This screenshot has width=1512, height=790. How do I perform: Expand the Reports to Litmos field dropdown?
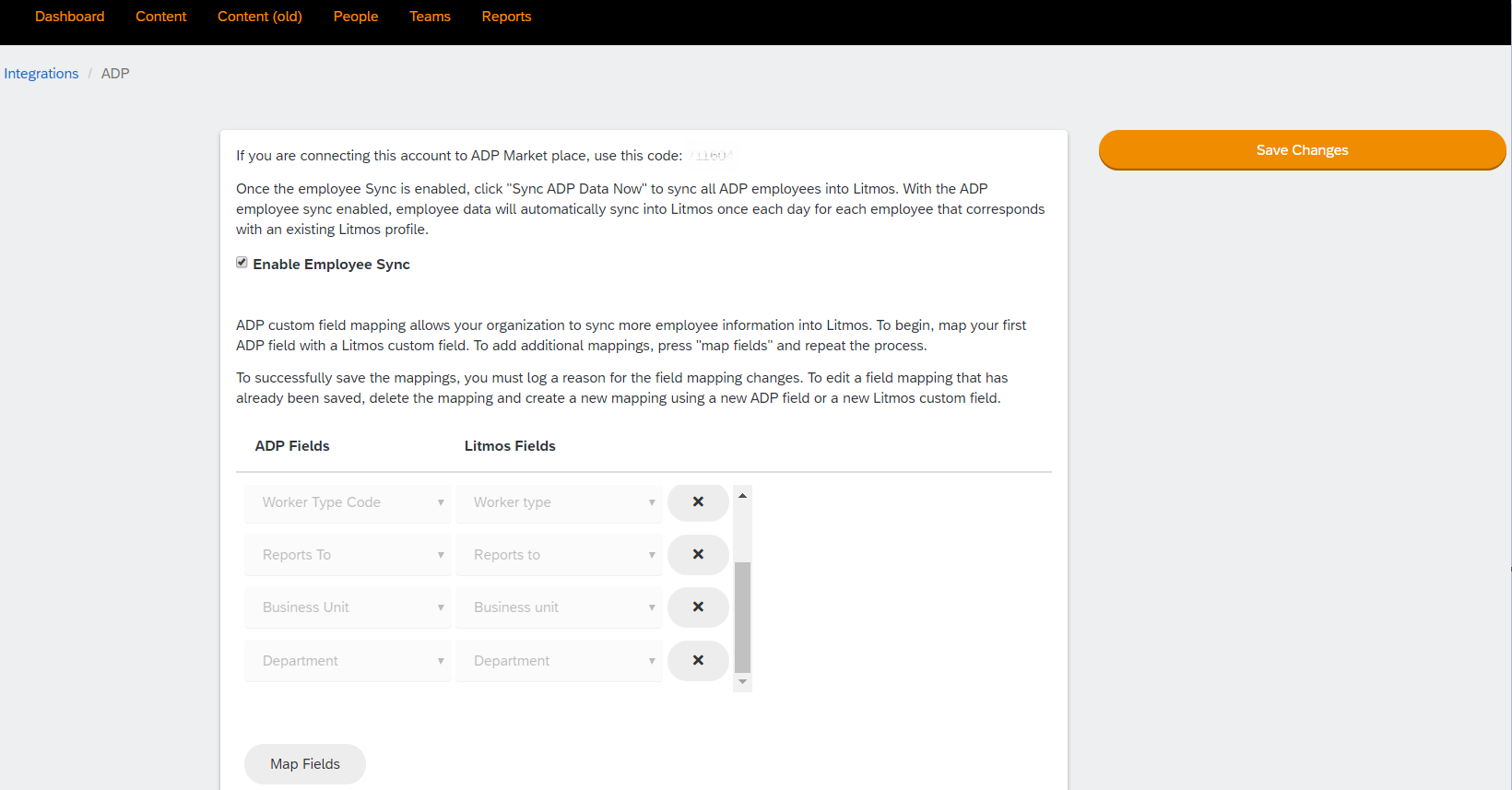(x=559, y=555)
